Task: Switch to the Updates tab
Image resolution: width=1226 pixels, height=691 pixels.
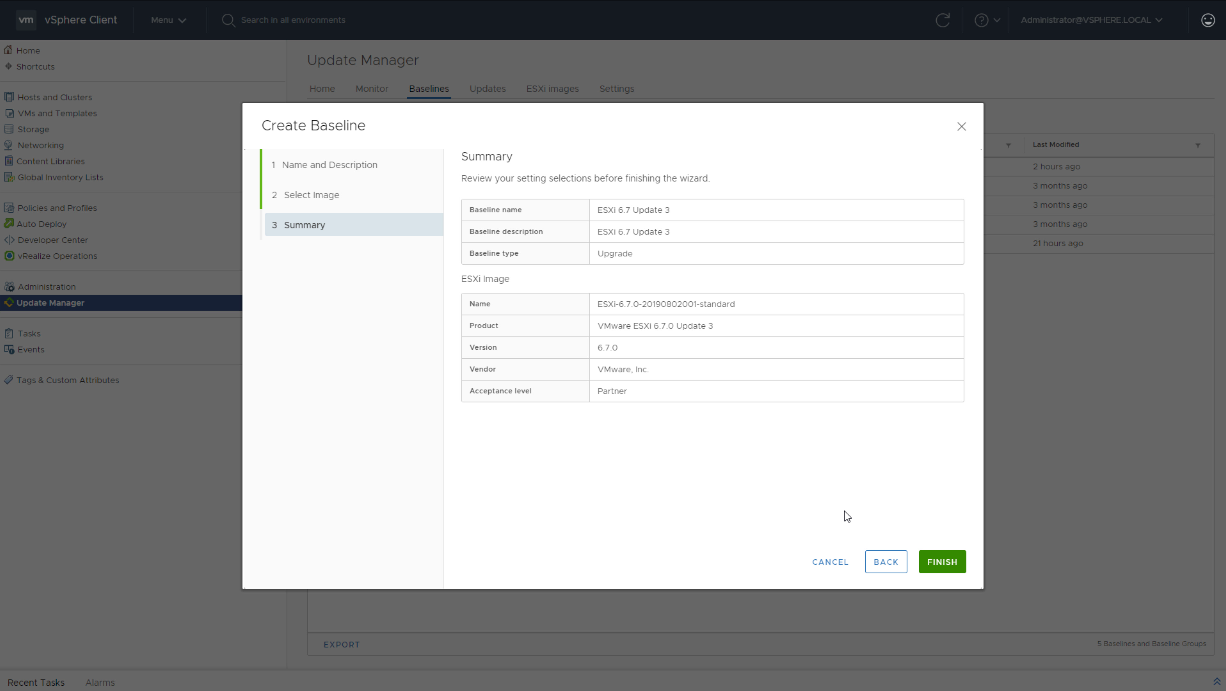Action: tap(488, 89)
